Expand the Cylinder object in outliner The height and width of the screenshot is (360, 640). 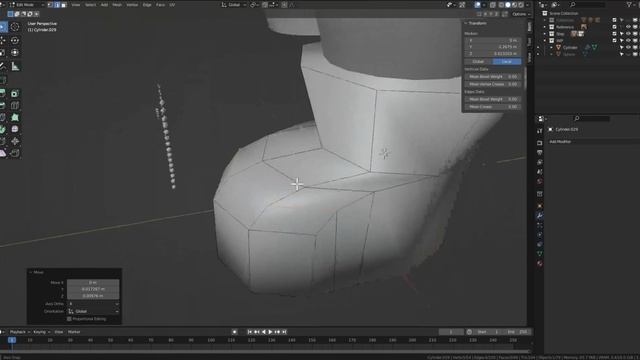(551, 47)
